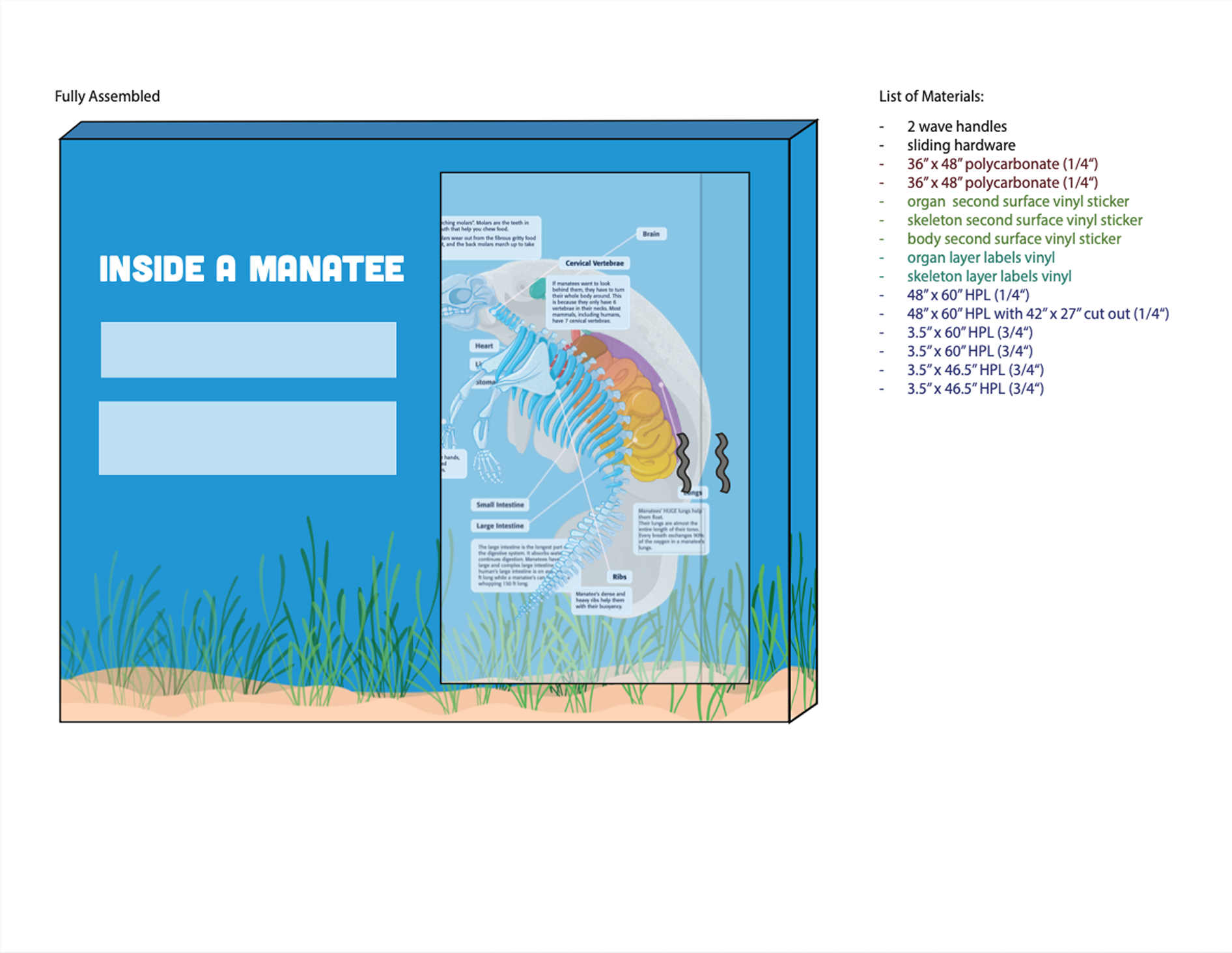Image resolution: width=1232 pixels, height=953 pixels.
Task: Click the manatee skeleton ribcage illustration
Action: [x=573, y=391]
